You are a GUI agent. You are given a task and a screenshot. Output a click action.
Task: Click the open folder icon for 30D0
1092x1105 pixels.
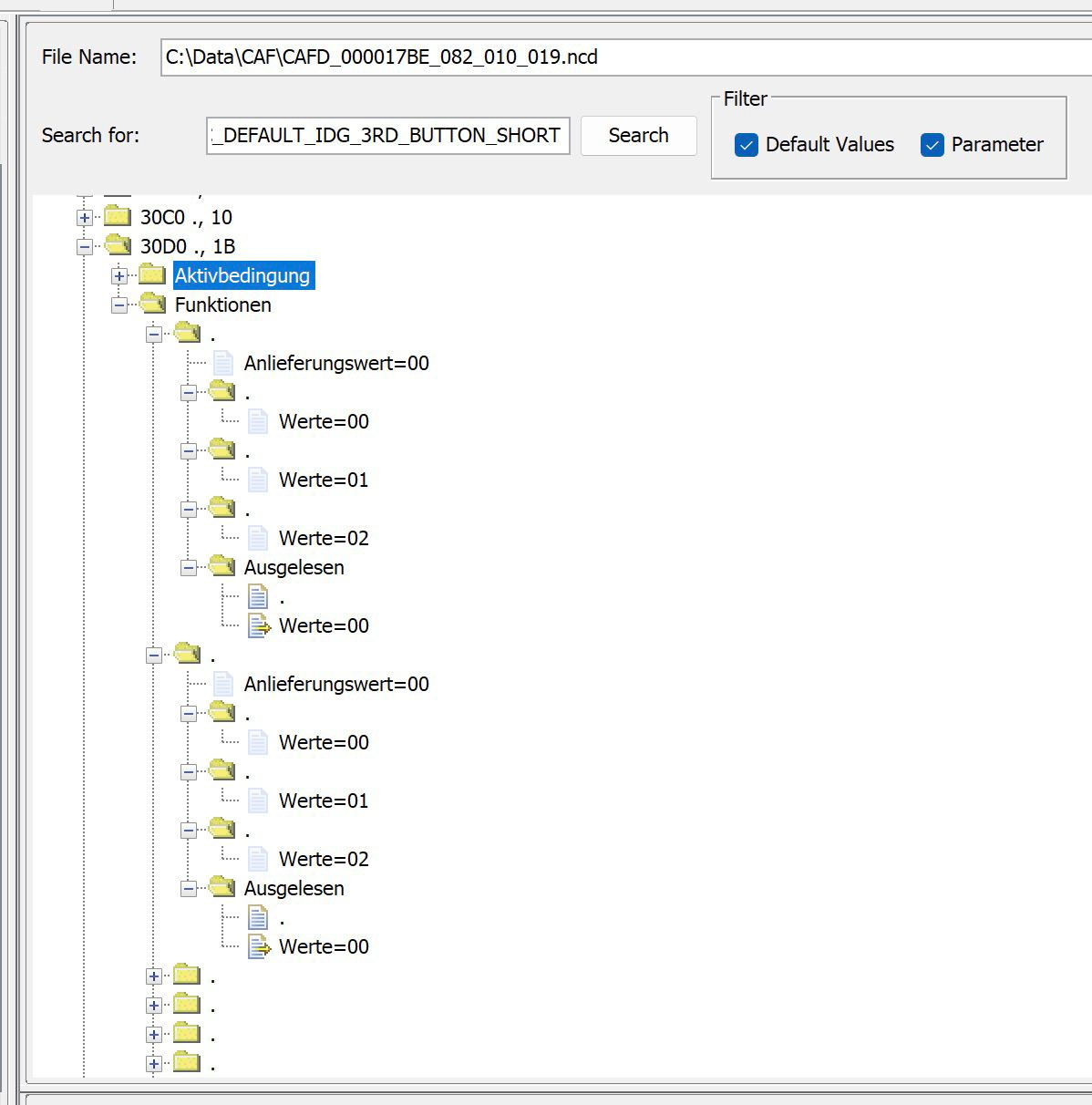pos(118,246)
